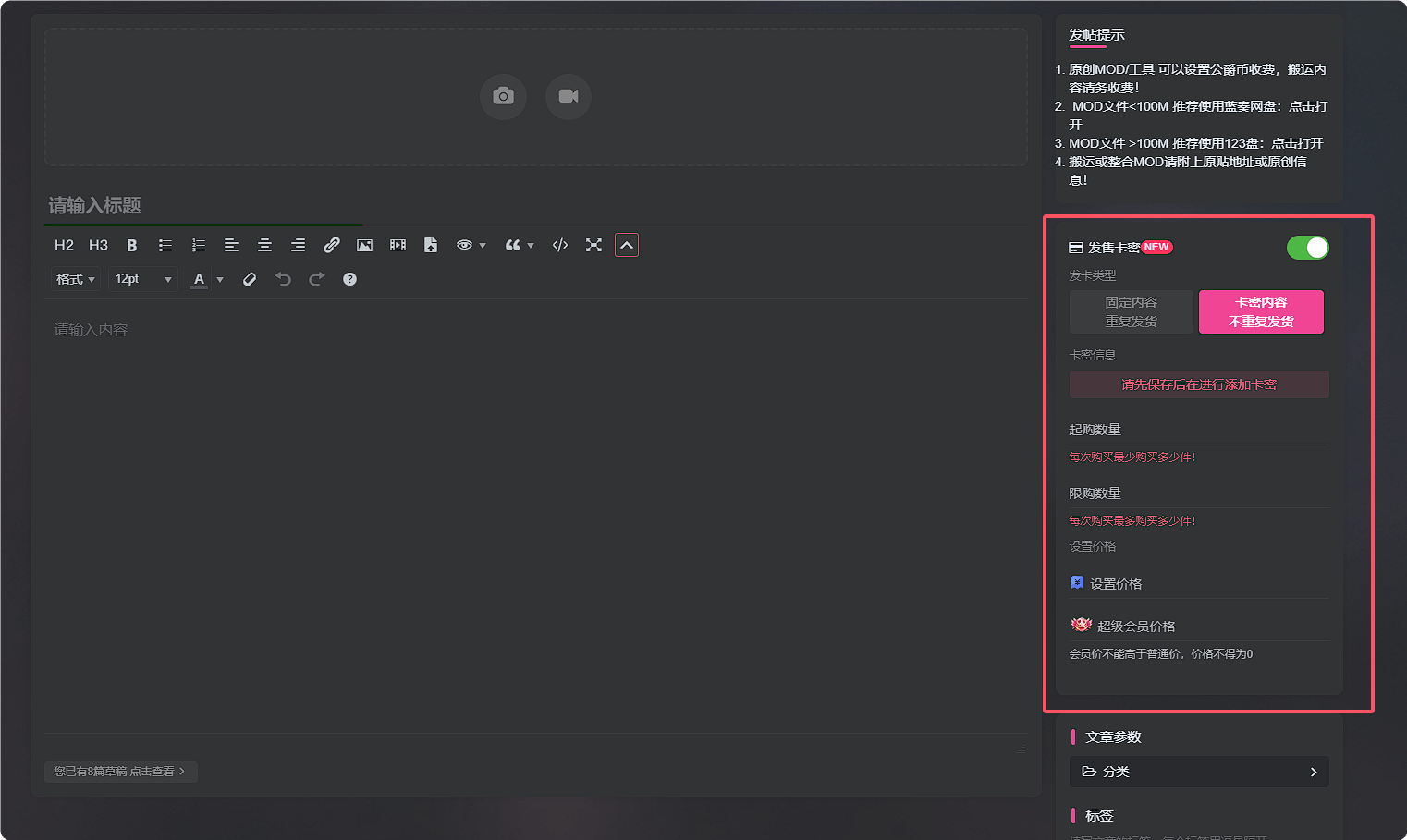Click the content editing area
Viewport: 1407px width, 840px height.
coord(536,517)
